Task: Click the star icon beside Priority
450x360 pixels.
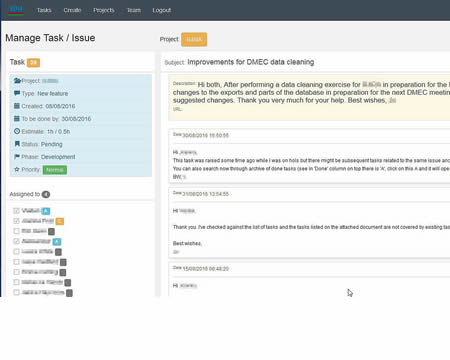Action: (x=17, y=169)
